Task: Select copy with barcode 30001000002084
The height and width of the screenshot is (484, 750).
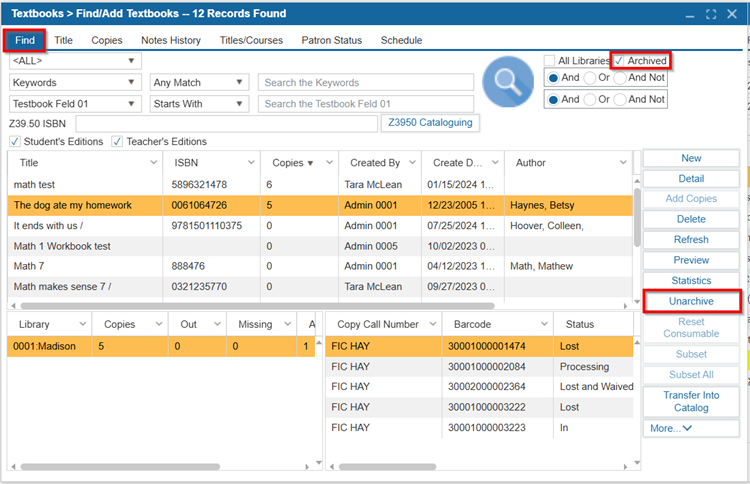Action: pos(479,367)
